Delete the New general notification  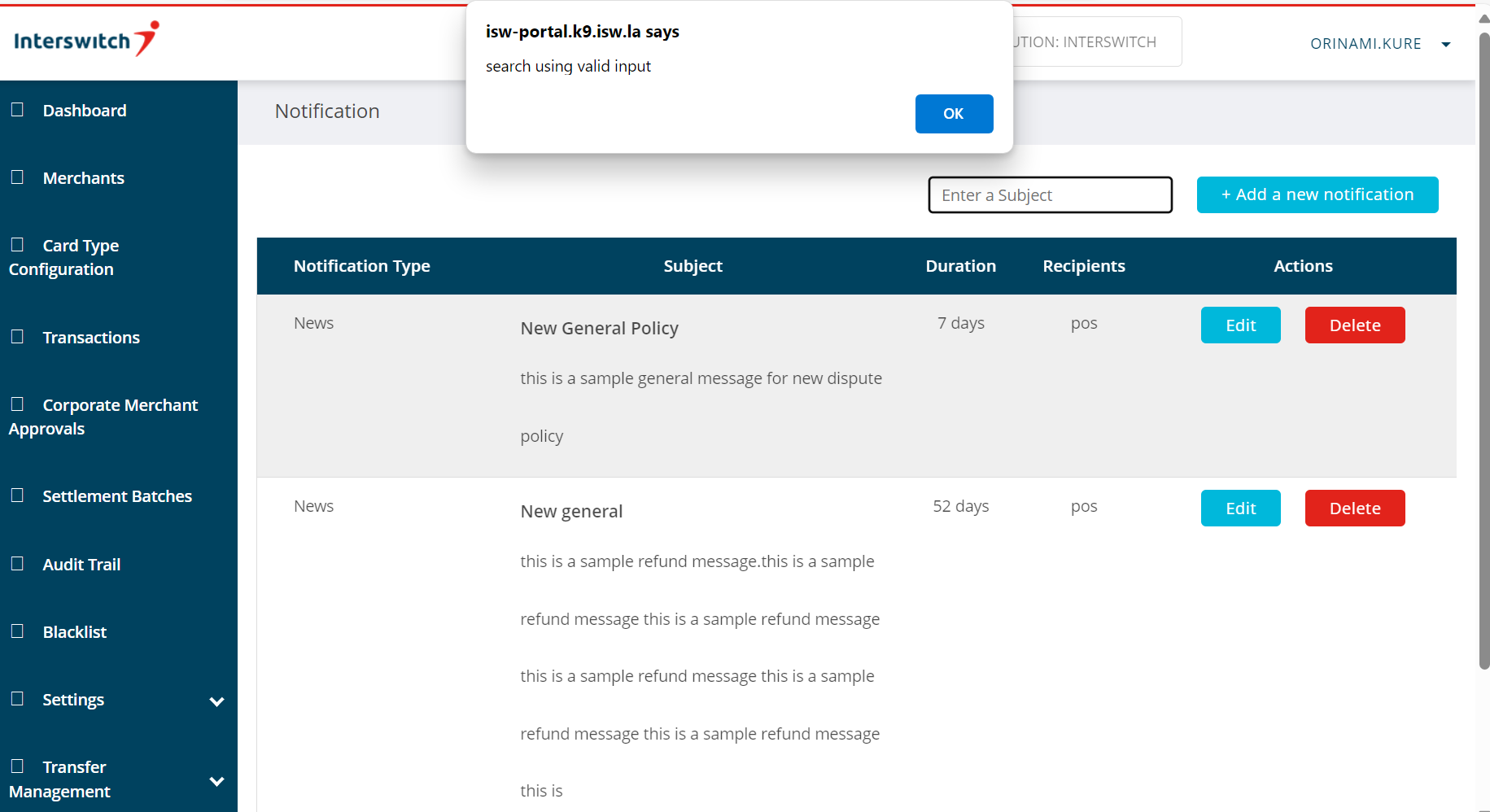1354,509
